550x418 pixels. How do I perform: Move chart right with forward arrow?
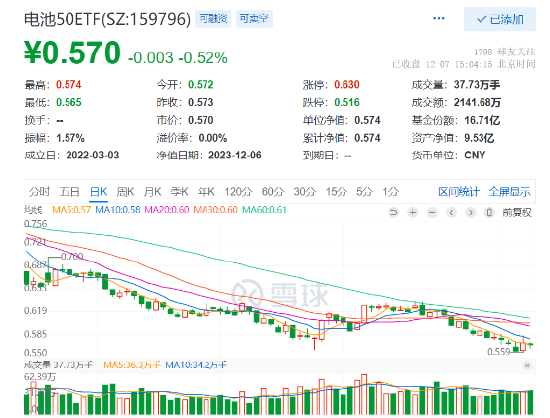471,213
